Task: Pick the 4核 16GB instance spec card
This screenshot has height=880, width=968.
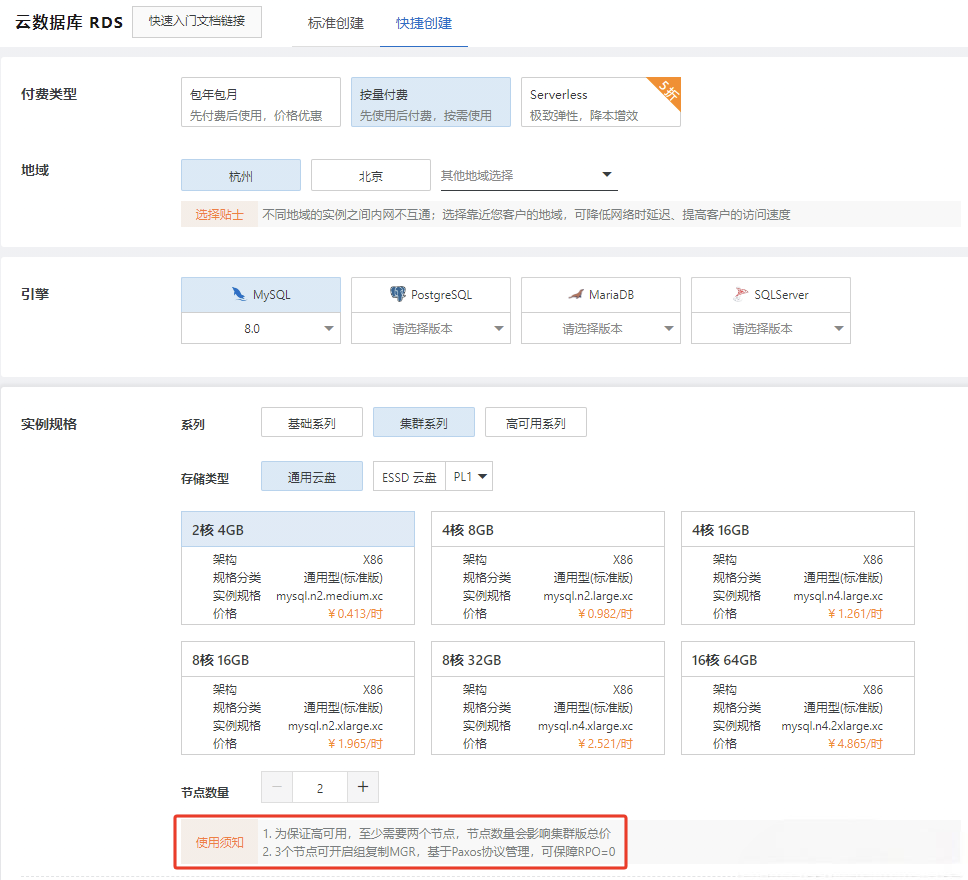Action: (798, 568)
